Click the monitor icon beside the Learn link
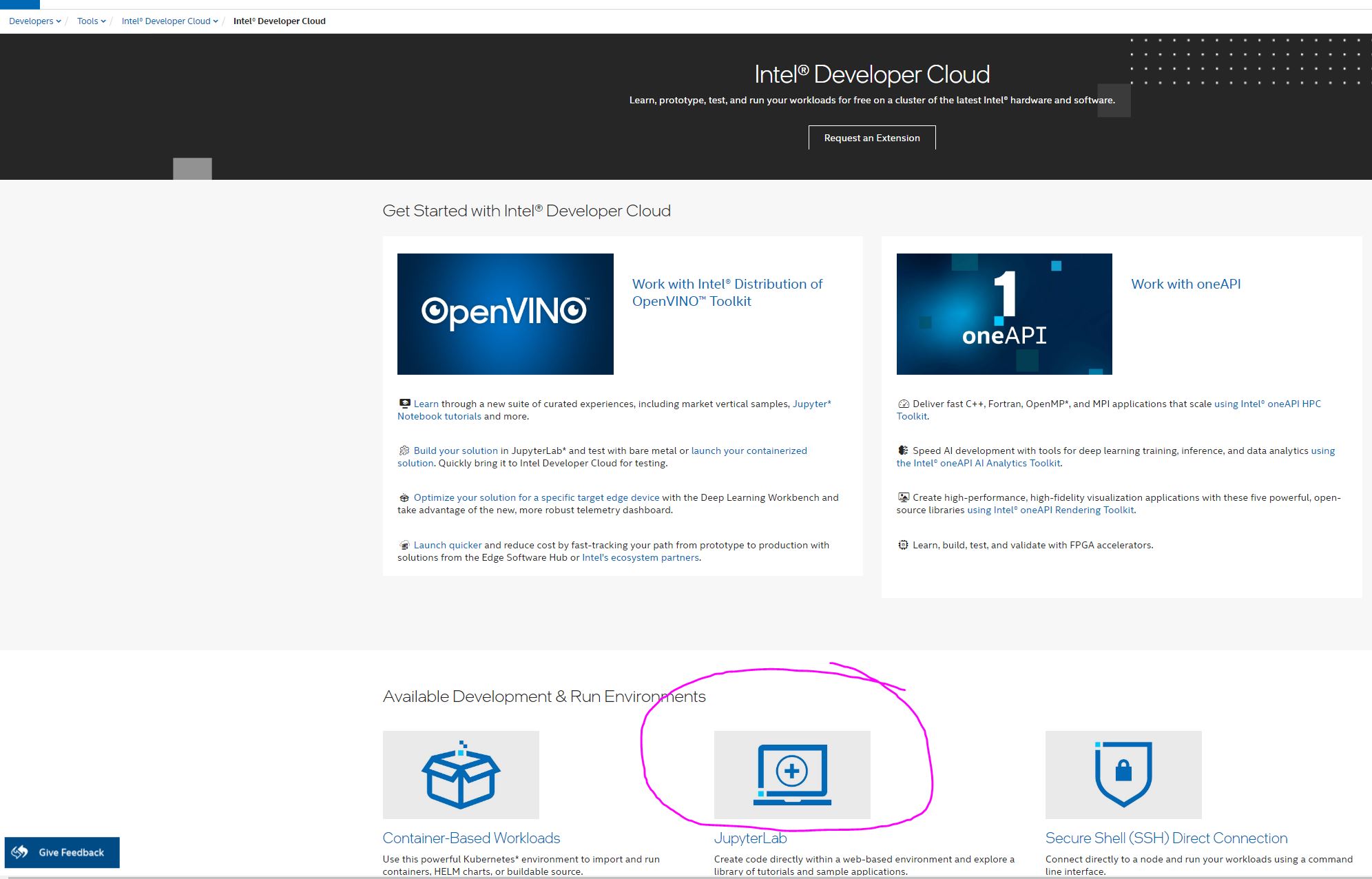 pos(404,403)
